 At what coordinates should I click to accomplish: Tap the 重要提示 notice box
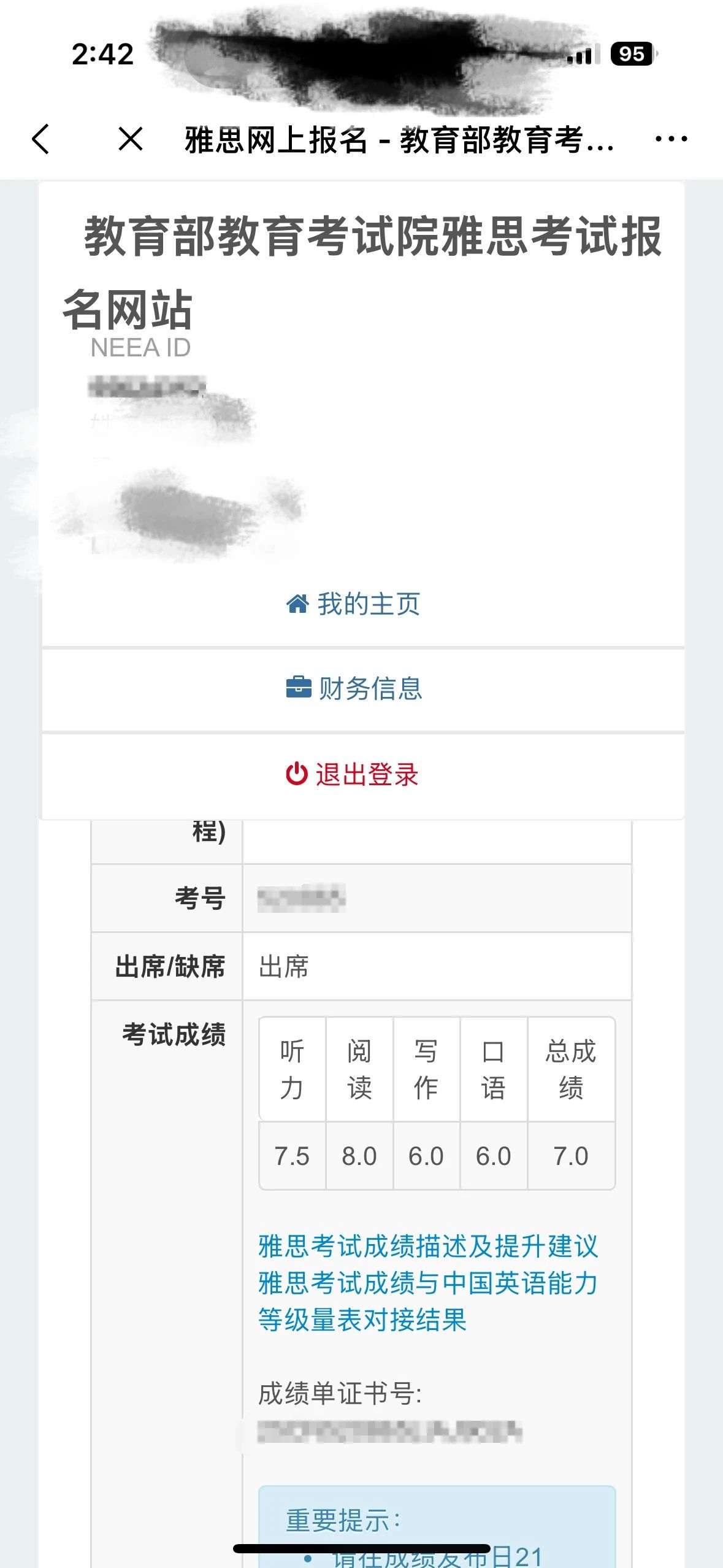point(437,1526)
